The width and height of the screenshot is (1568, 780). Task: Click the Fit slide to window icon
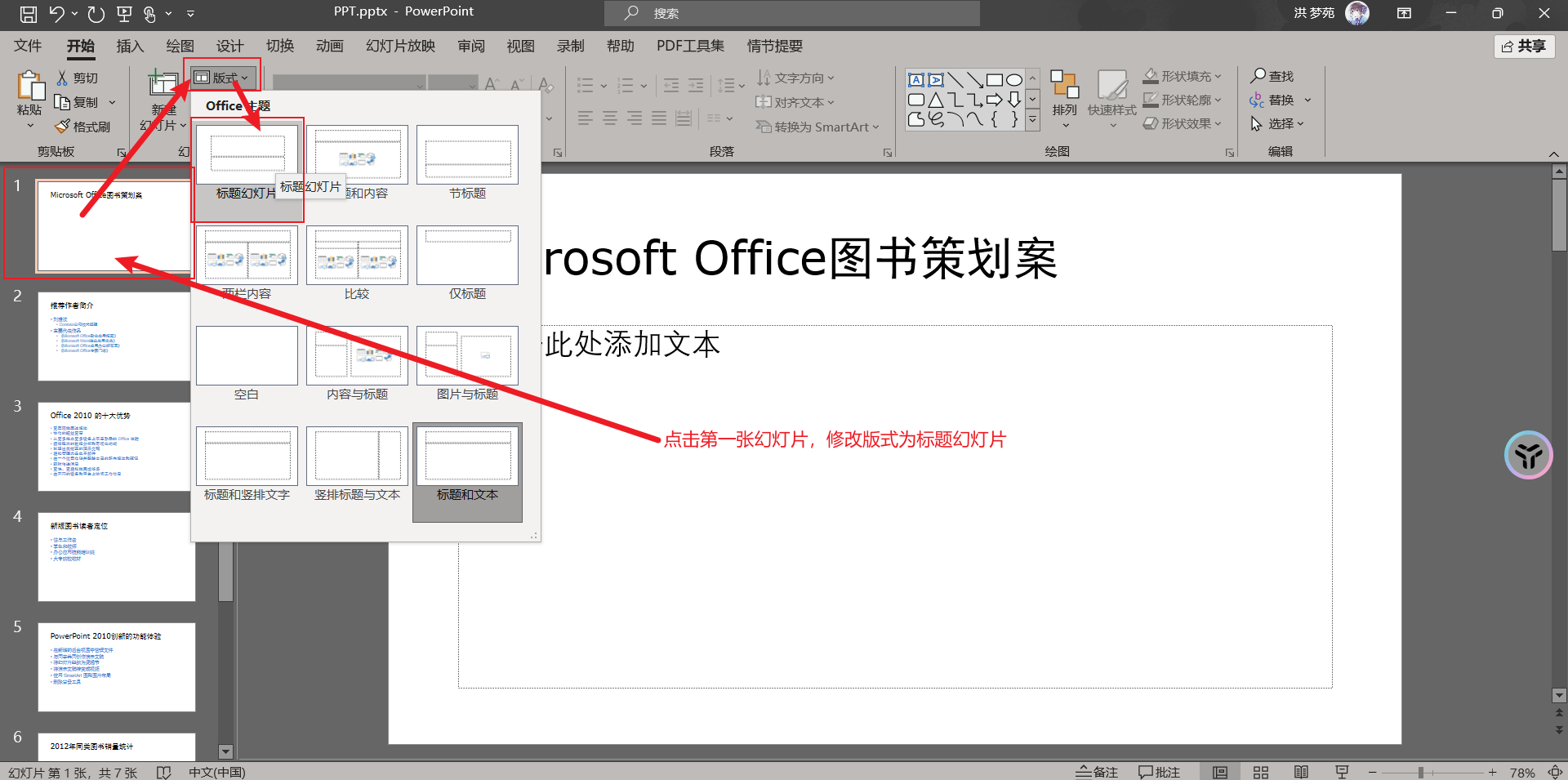pyautogui.click(x=1555, y=772)
